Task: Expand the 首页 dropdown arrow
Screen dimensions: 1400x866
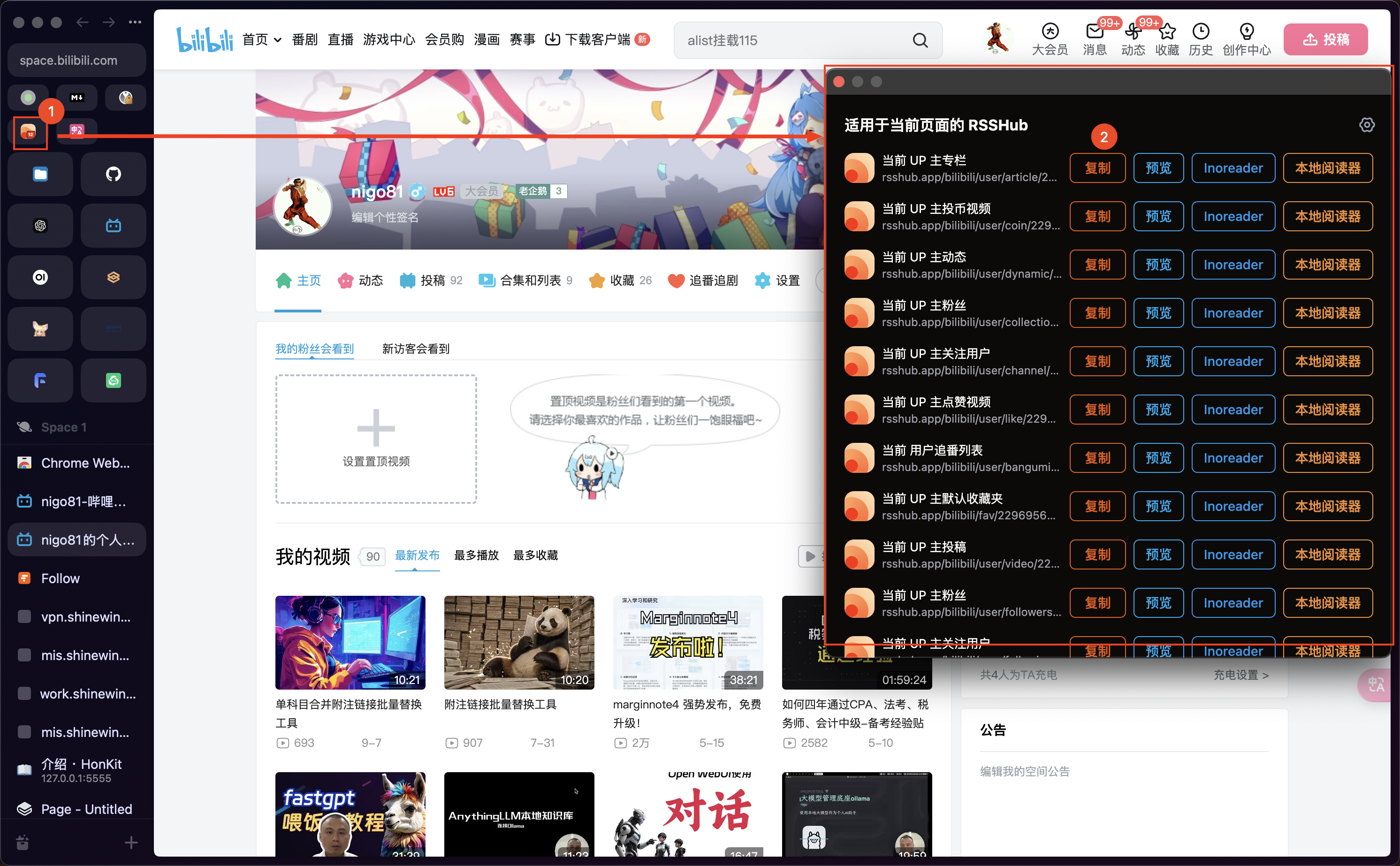Action: point(278,40)
